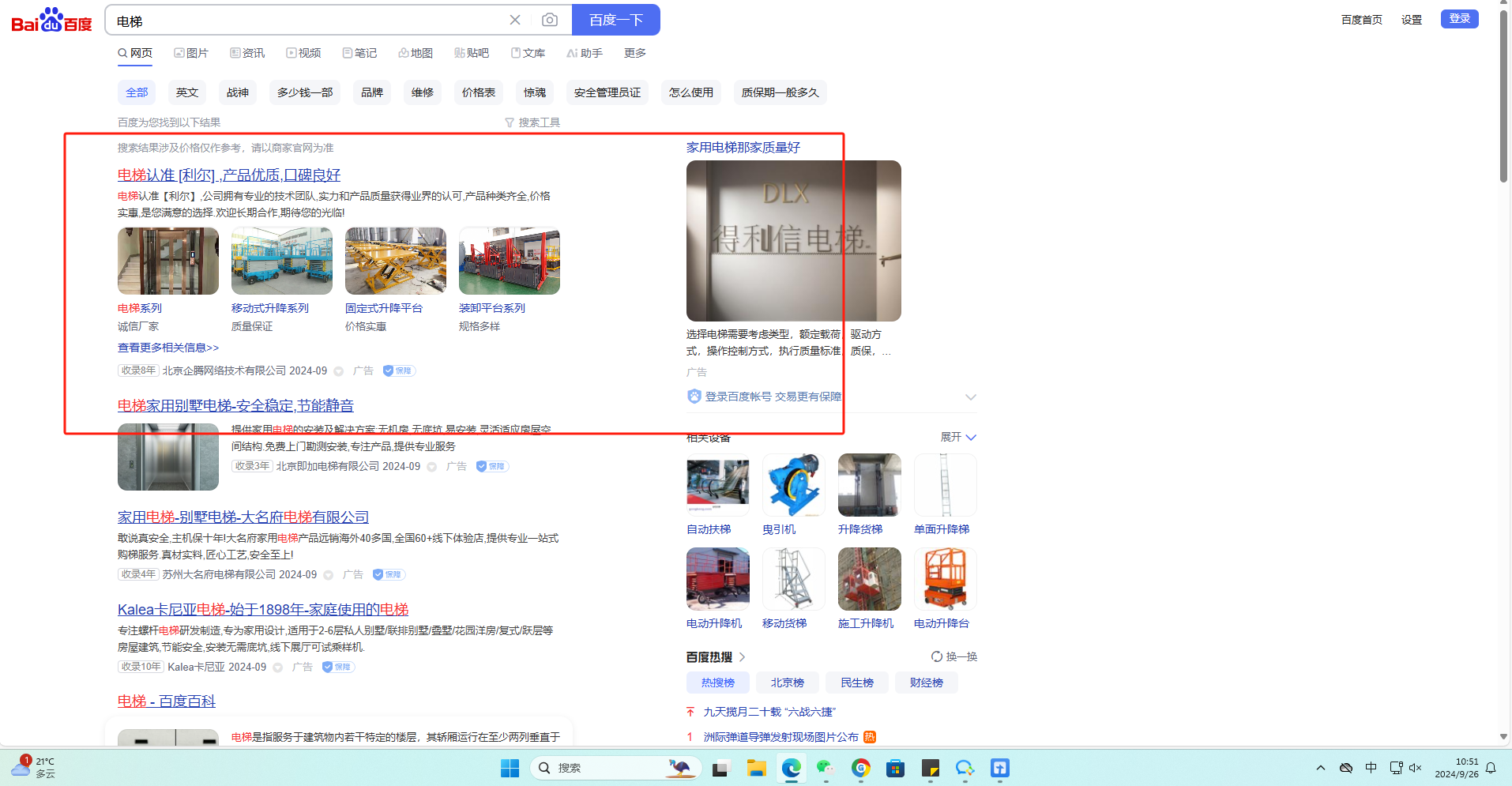
Task: Open 设置 in top right
Action: pyautogui.click(x=1412, y=20)
